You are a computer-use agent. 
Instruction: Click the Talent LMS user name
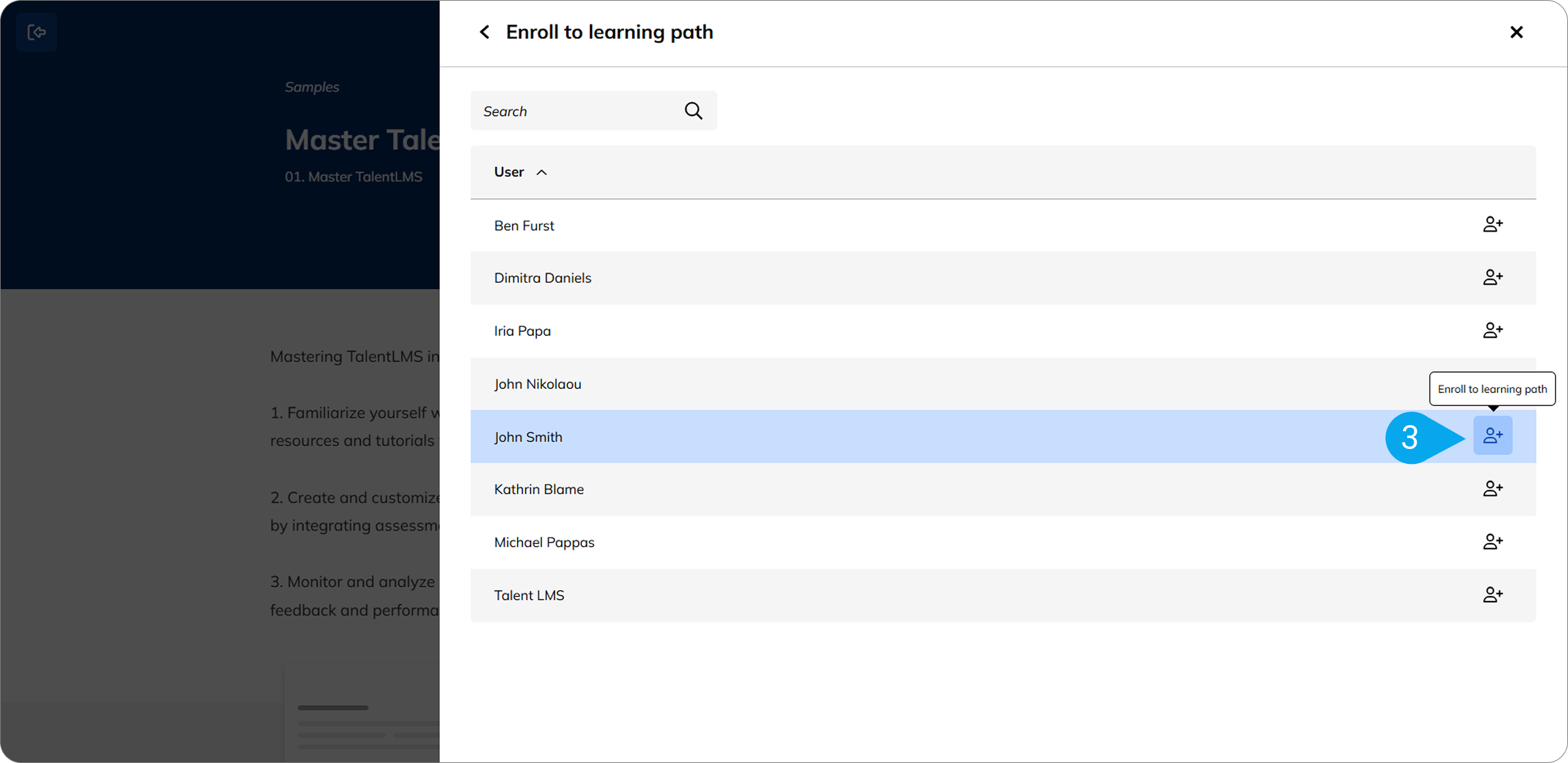click(x=529, y=595)
